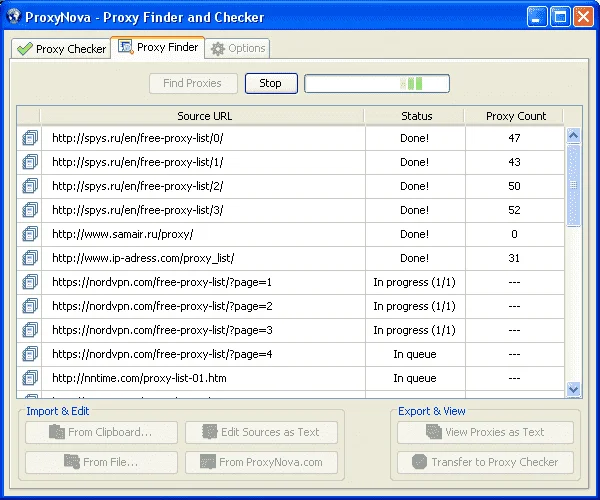Click Done! status for ip-adress.com row
Viewport: 600px width, 500px height.
coord(414,258)
